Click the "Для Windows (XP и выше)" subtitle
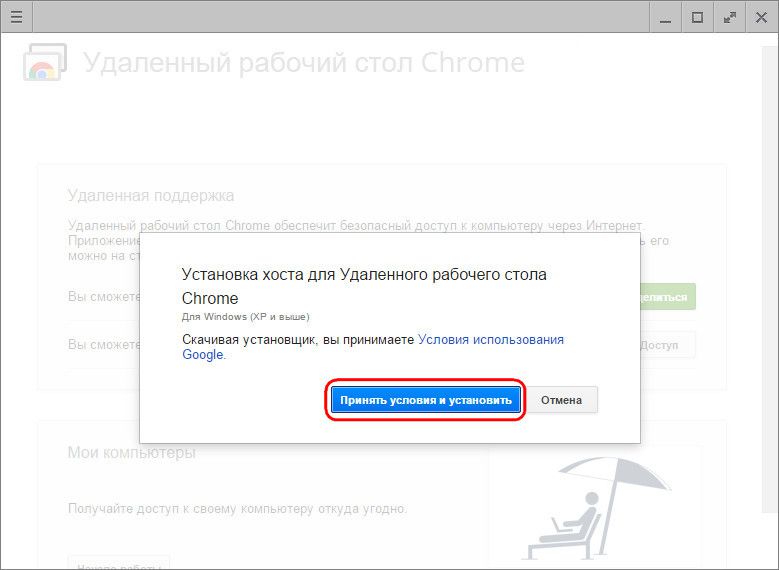The image size is (779, 570). coord(245,316)
